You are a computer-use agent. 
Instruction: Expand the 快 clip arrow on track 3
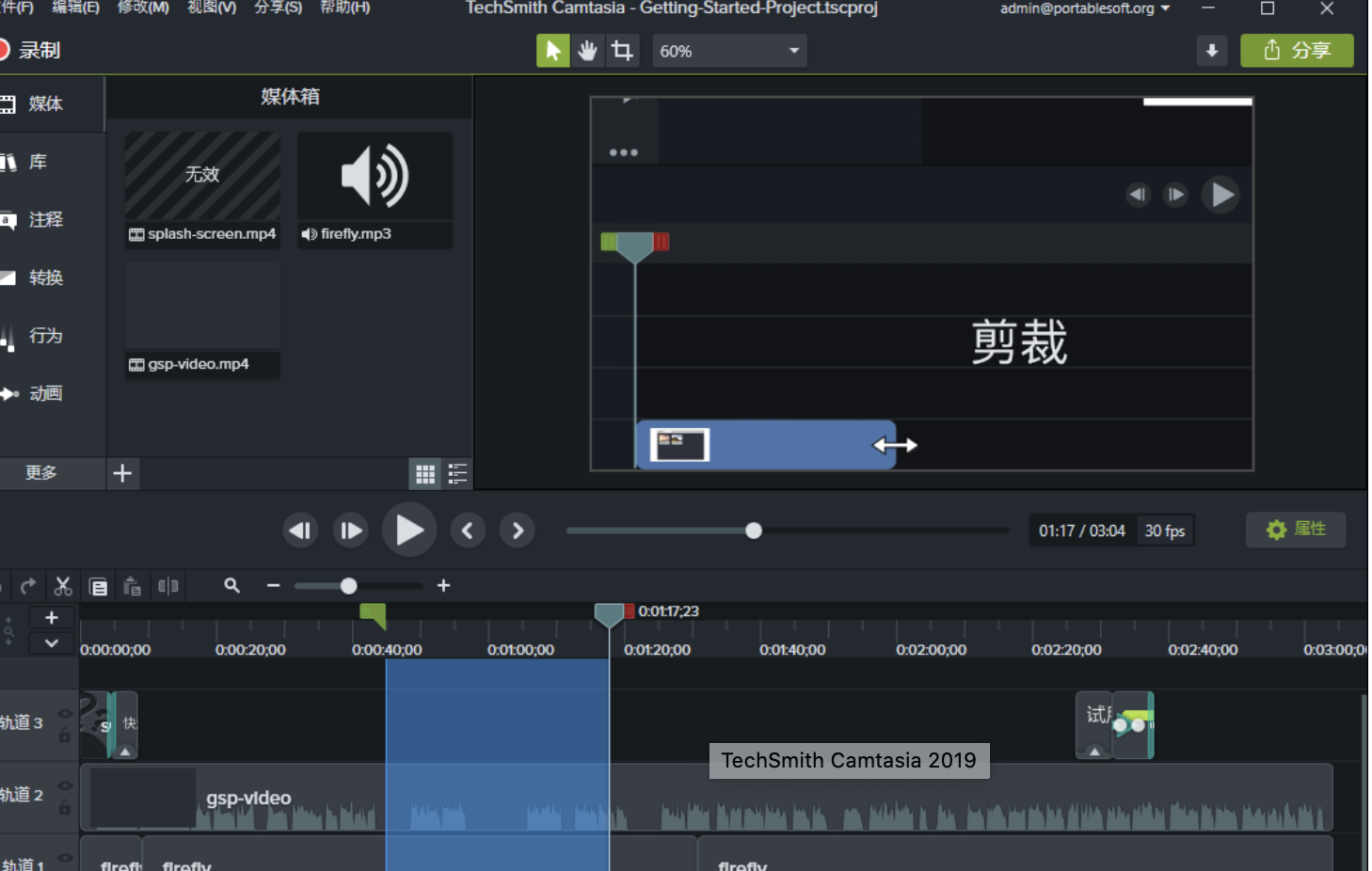click(x=125, y=752)
